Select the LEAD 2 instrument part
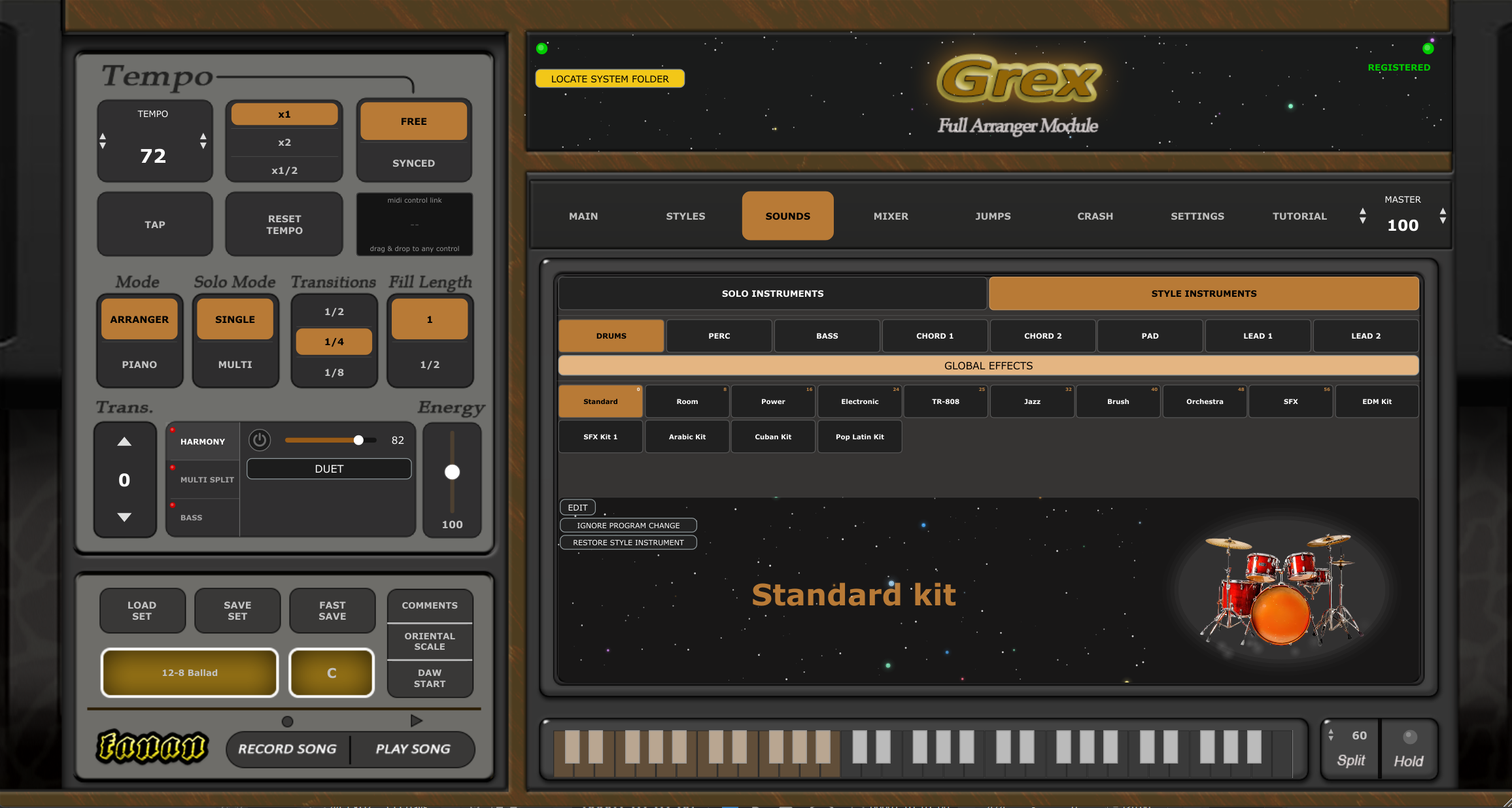The height and width of the screenshot is (808, 1512). point(1366,335)
